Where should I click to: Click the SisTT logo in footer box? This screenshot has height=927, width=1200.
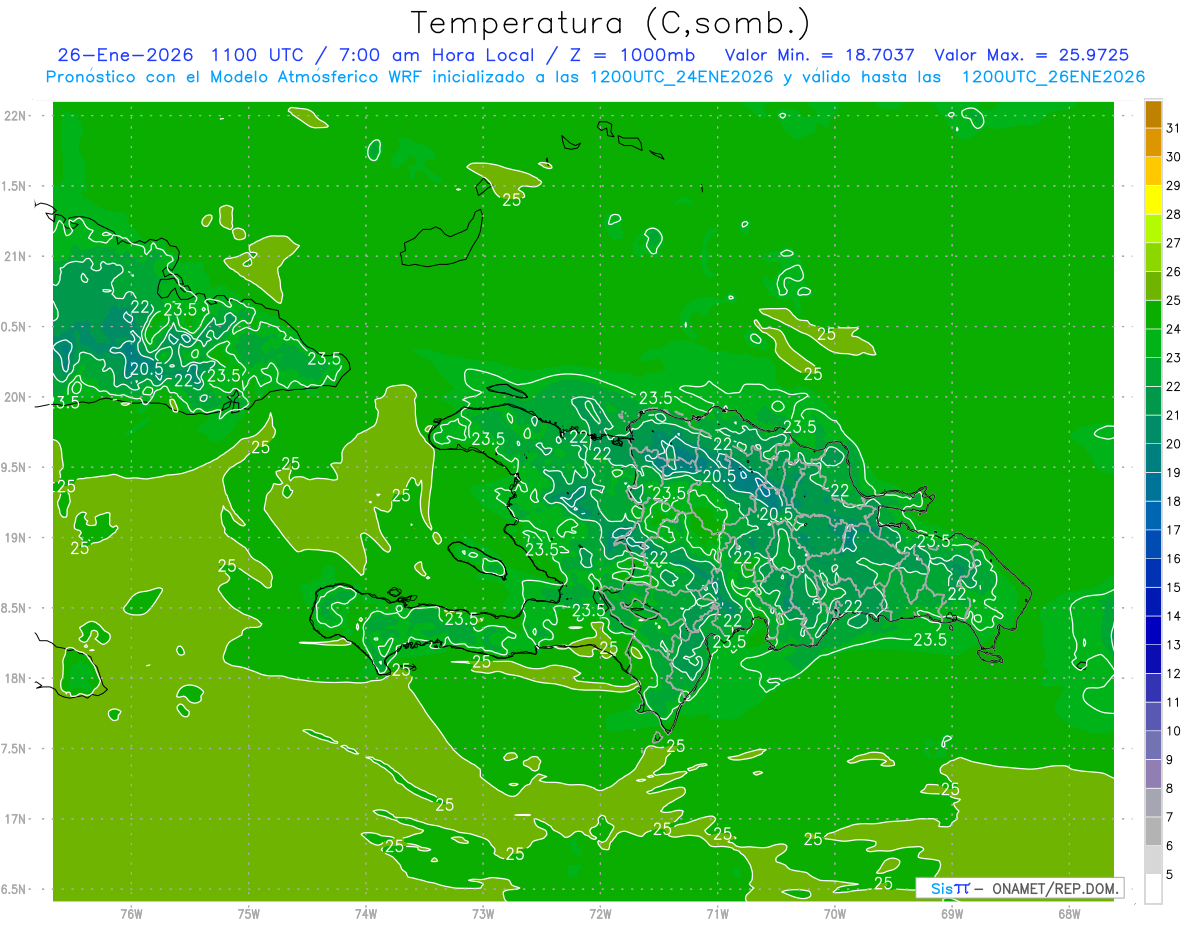coord(950,888)
